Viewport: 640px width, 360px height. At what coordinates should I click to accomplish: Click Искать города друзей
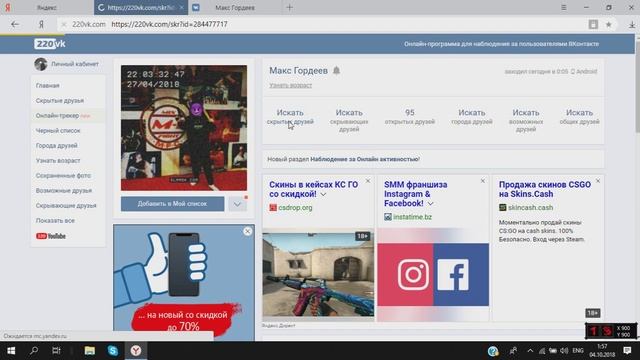coord(472,116)
